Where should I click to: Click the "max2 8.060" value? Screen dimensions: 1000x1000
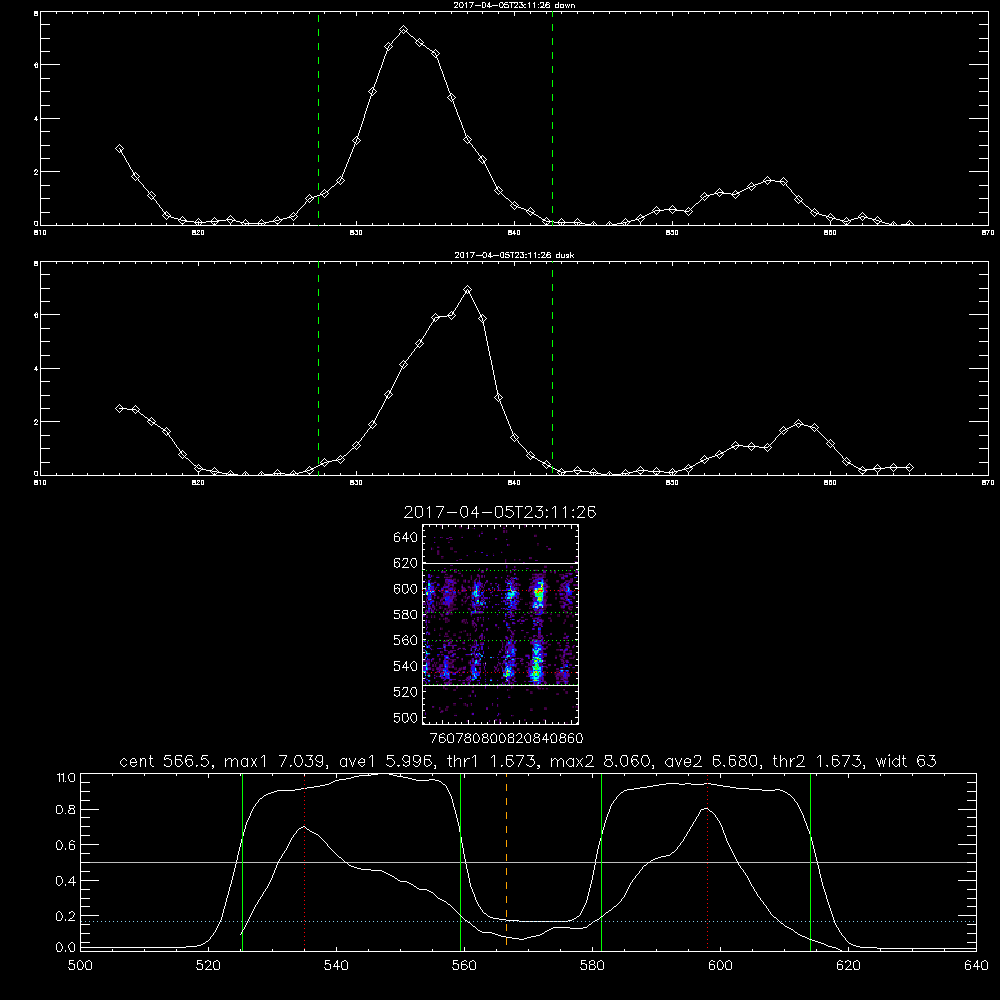(599, 761)
